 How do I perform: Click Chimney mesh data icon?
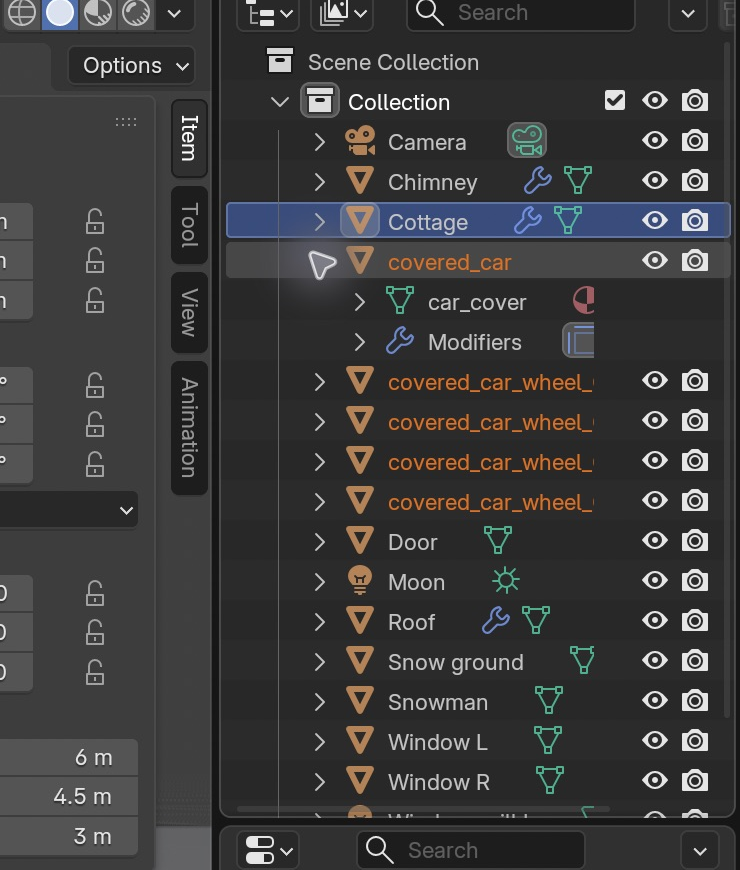pos(577,180)
